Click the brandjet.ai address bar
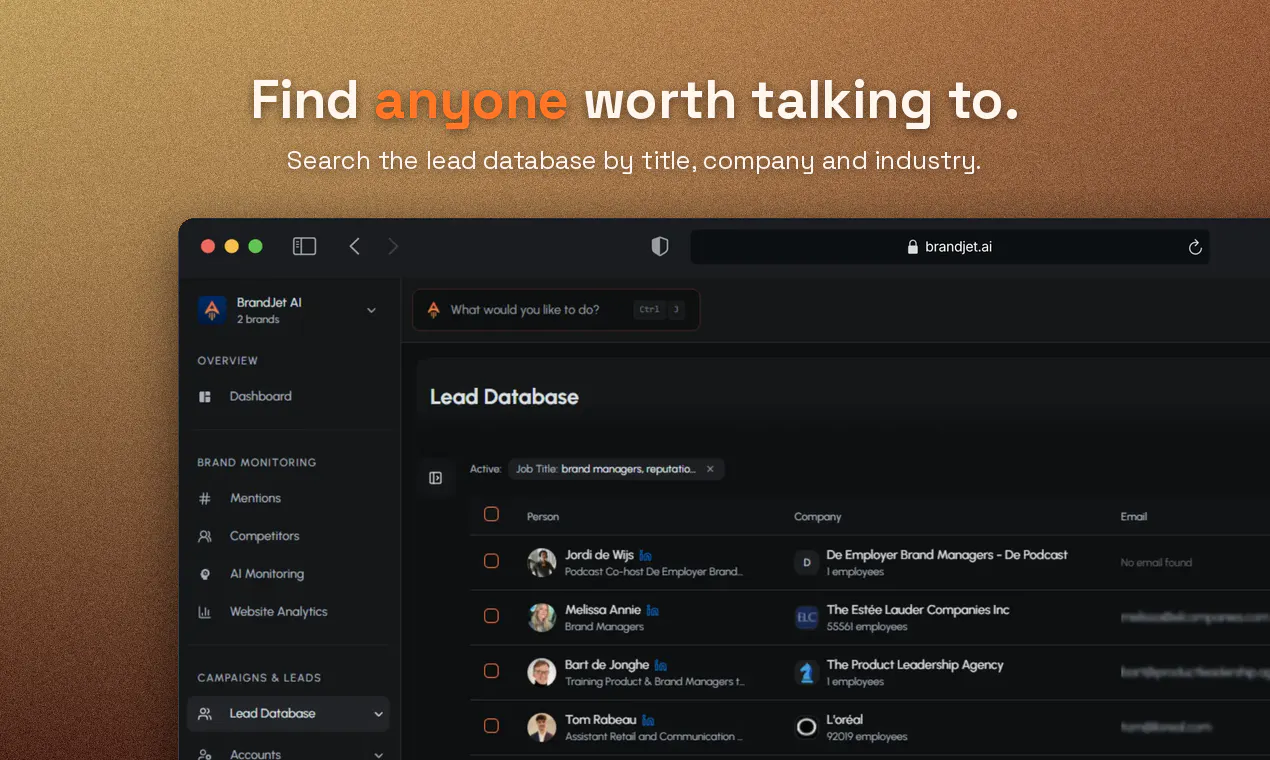Image resolution: width=1270 pixels, height=760 pixels. [x=950, y=247]
